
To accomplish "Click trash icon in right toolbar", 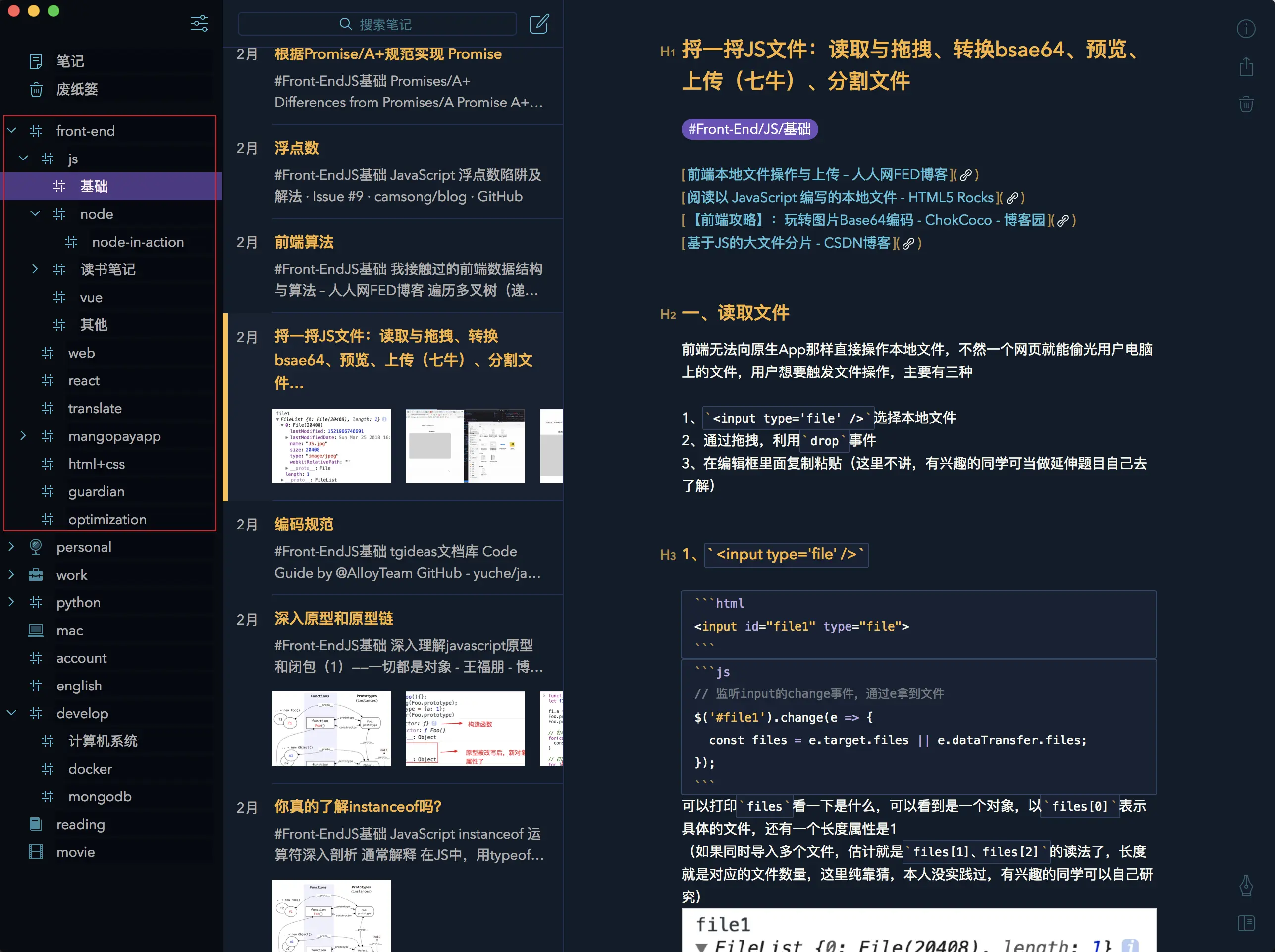I will pyautogui.click(x=1246, y=105).
